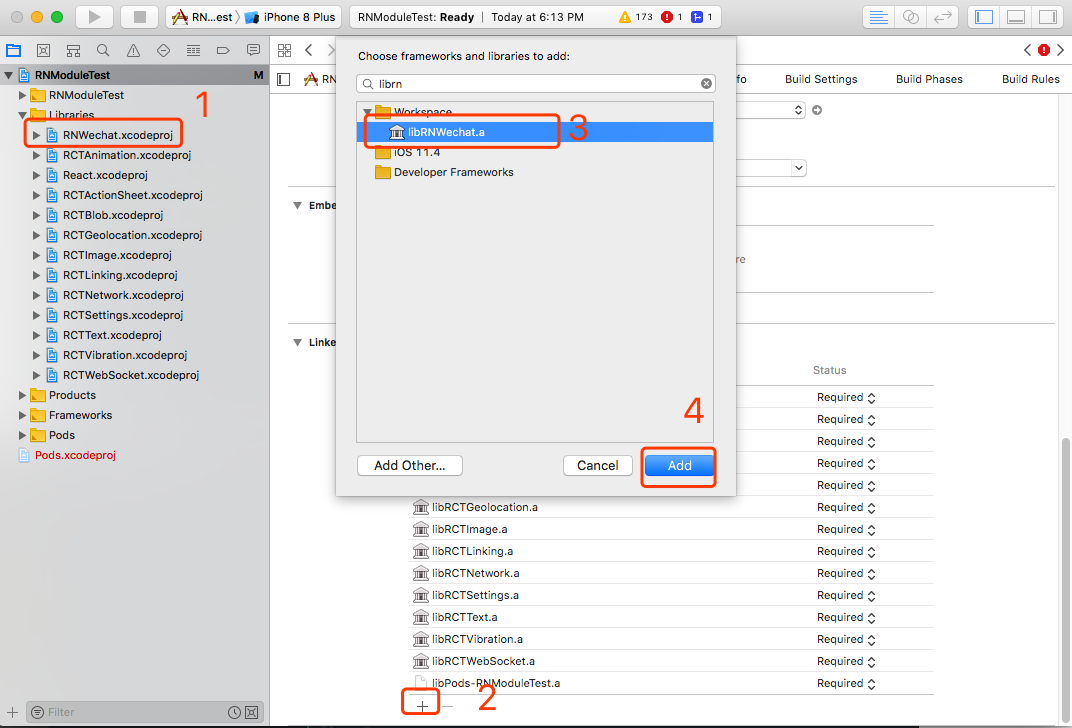Open the Project navigator folder icon
Image resolution: width=1072 pixels, height=728 pixels.
tap(14, 51)
